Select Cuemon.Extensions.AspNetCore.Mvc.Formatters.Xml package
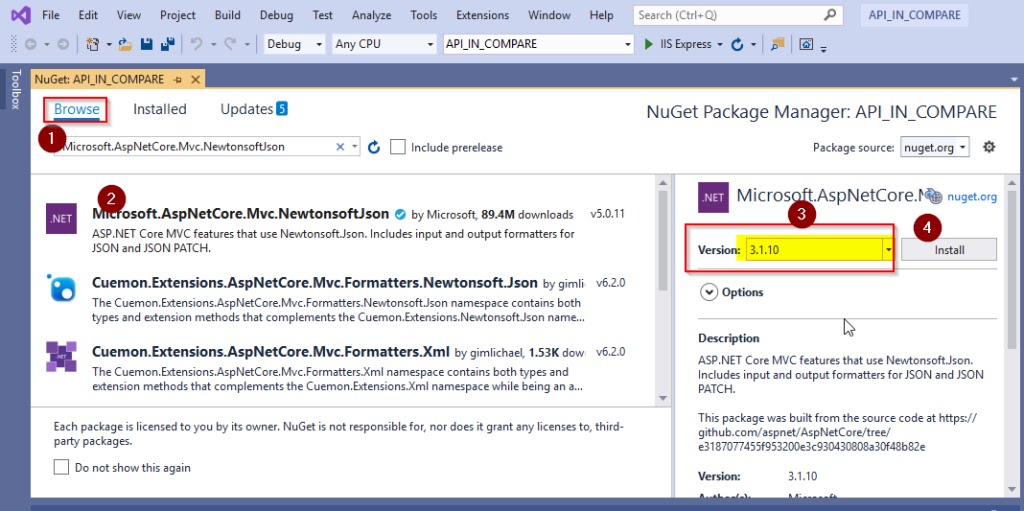1024x511 pixels. point(338,369)
